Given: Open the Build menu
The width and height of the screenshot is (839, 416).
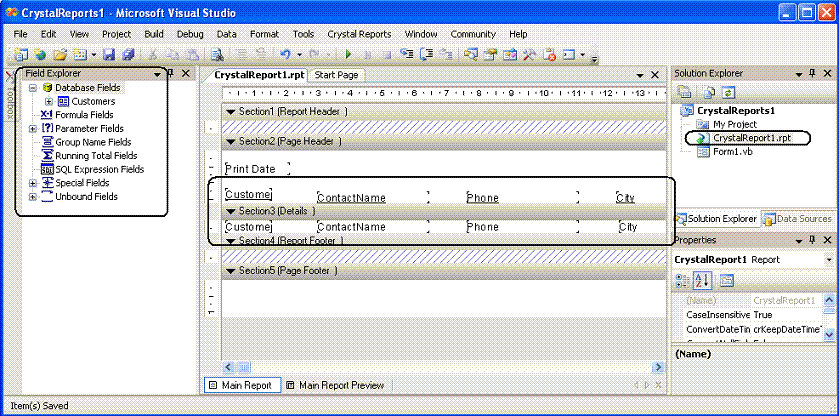Looking at the screenshot, I should pos(154,34).
